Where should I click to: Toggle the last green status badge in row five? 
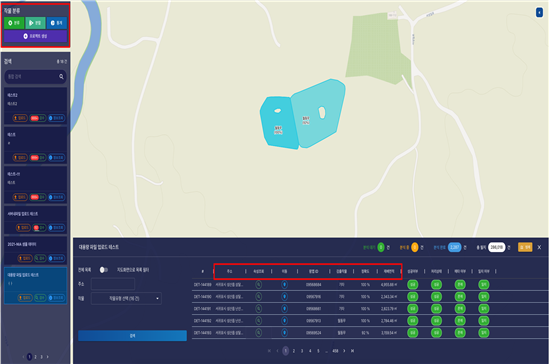(x=484, y=332)
